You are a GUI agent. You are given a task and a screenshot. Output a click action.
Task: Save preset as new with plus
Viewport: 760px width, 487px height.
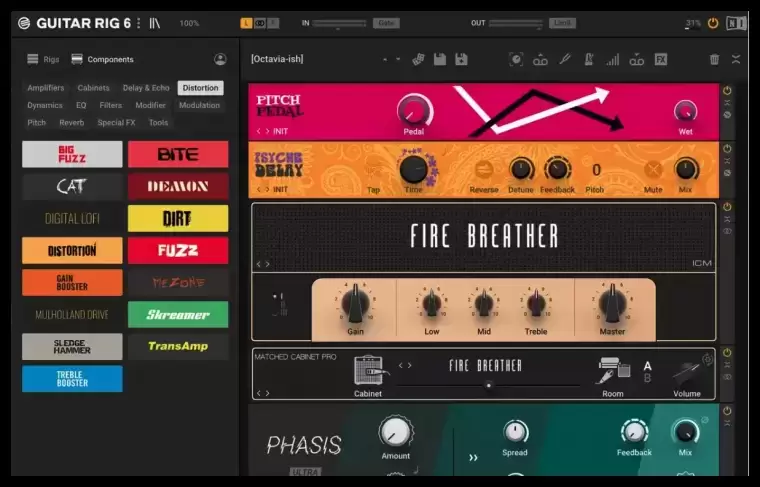click(x=461, y=59)
